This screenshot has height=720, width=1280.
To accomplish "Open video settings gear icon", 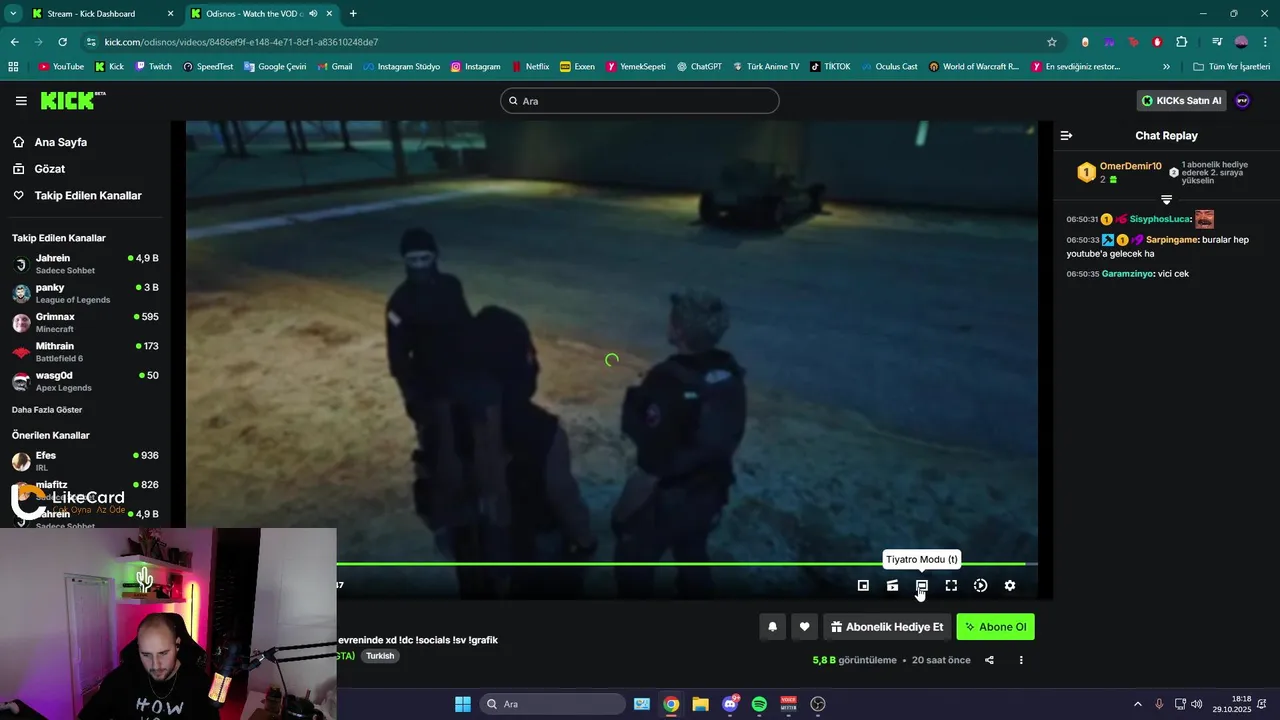I will 1010,586.
